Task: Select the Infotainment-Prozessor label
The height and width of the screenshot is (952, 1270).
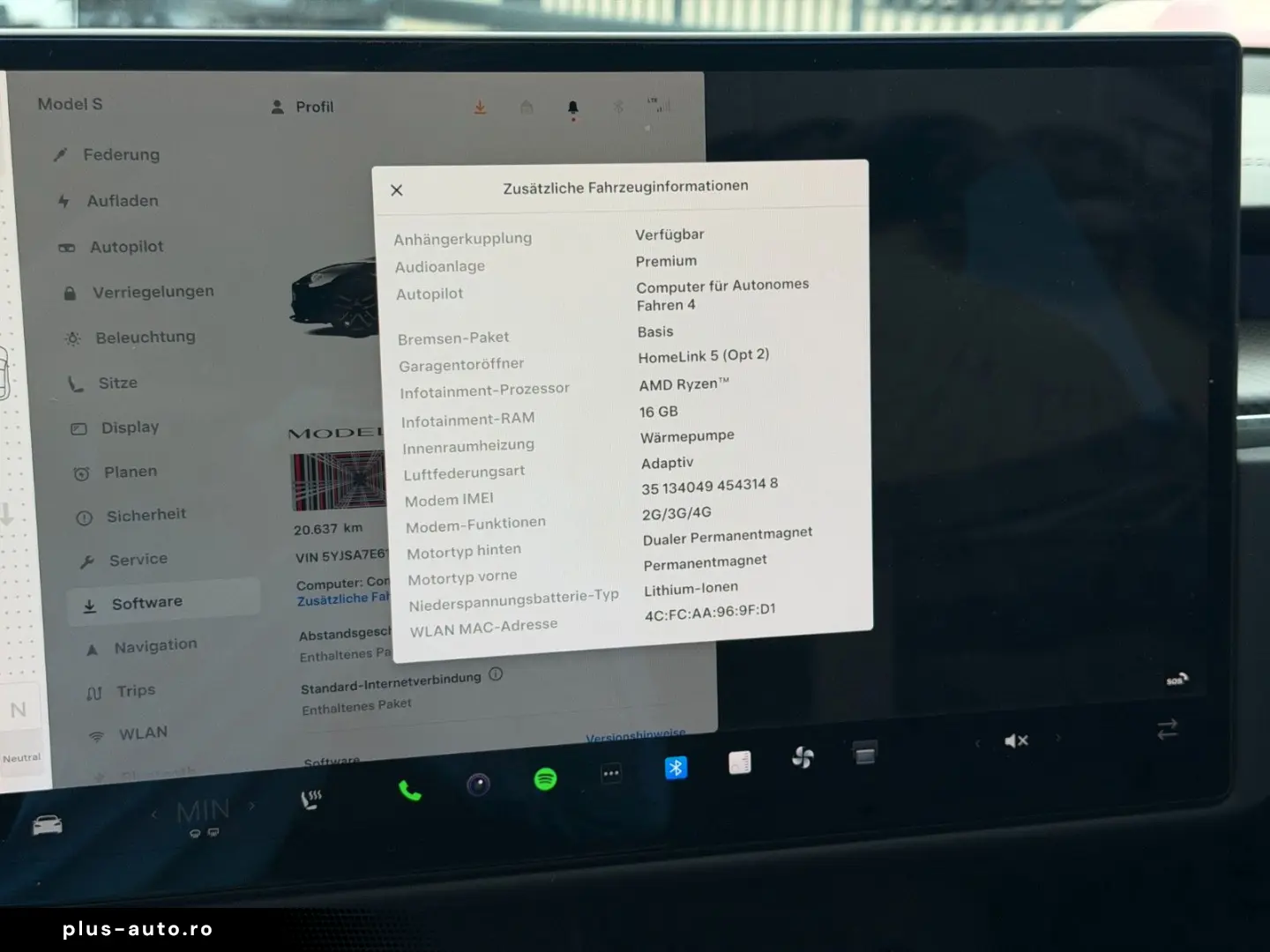Action: tap(485, 390)
